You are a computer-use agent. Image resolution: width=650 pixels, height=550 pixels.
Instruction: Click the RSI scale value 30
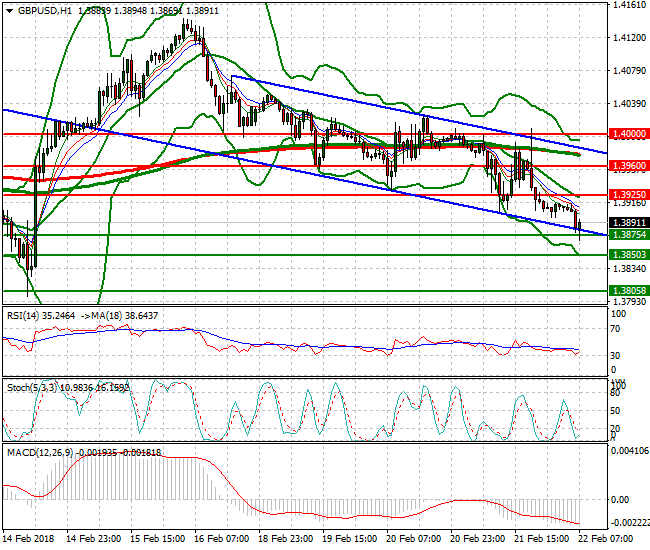pyautogui.click(x=616, y=356)
